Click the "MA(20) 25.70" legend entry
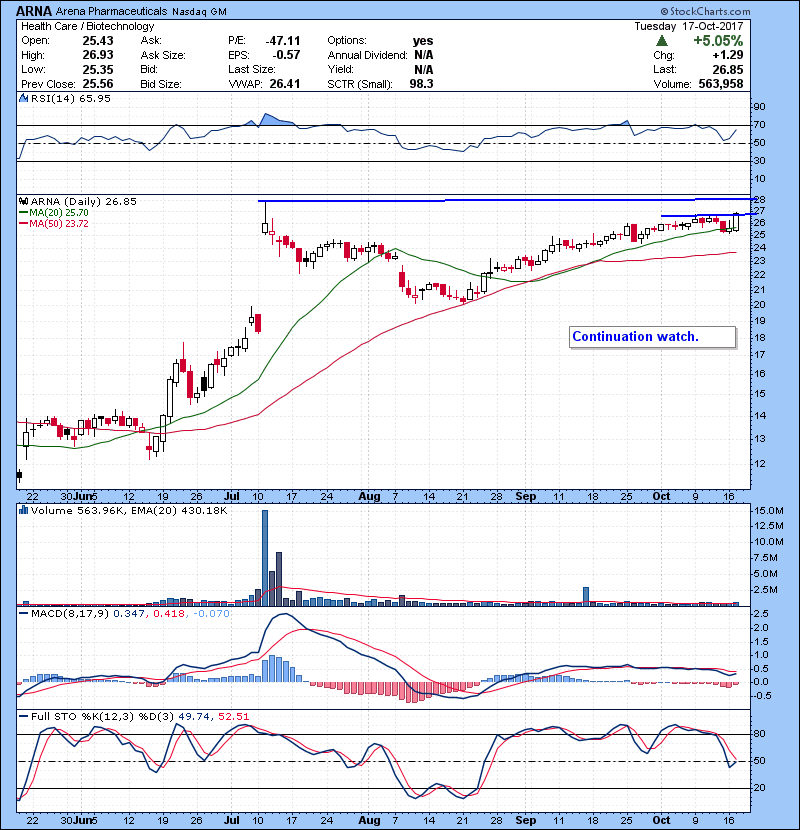 point(59,213)
